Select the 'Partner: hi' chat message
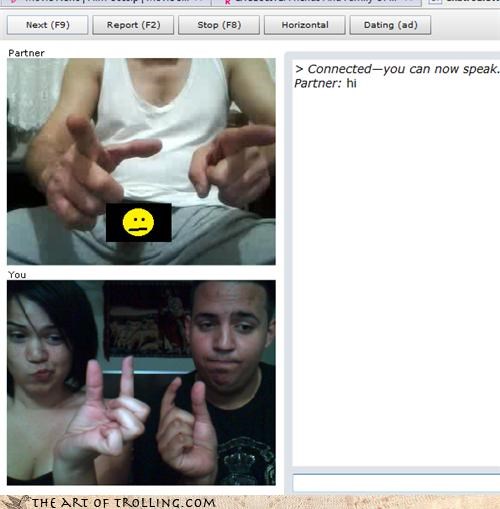This screenshot has height=509, width=500. [325, 83]
